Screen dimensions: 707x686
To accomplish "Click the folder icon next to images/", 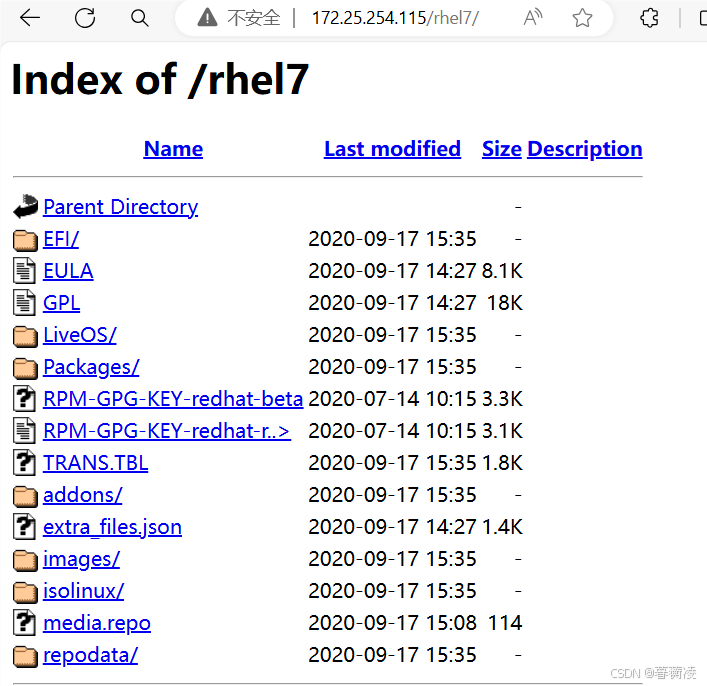I will [x=25, y=560].
